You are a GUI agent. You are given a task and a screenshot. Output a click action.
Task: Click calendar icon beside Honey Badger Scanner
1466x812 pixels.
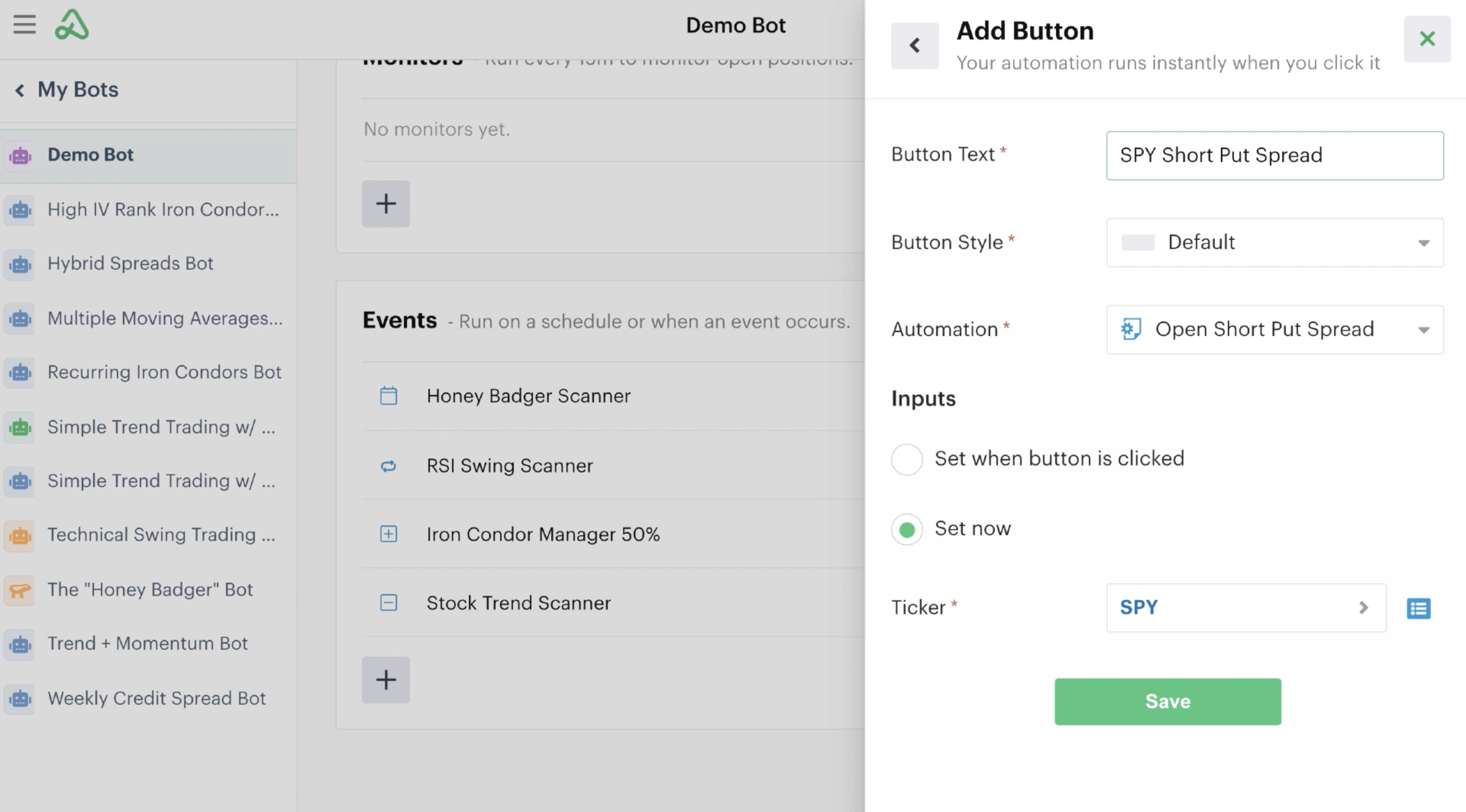[x=389, y=396]
